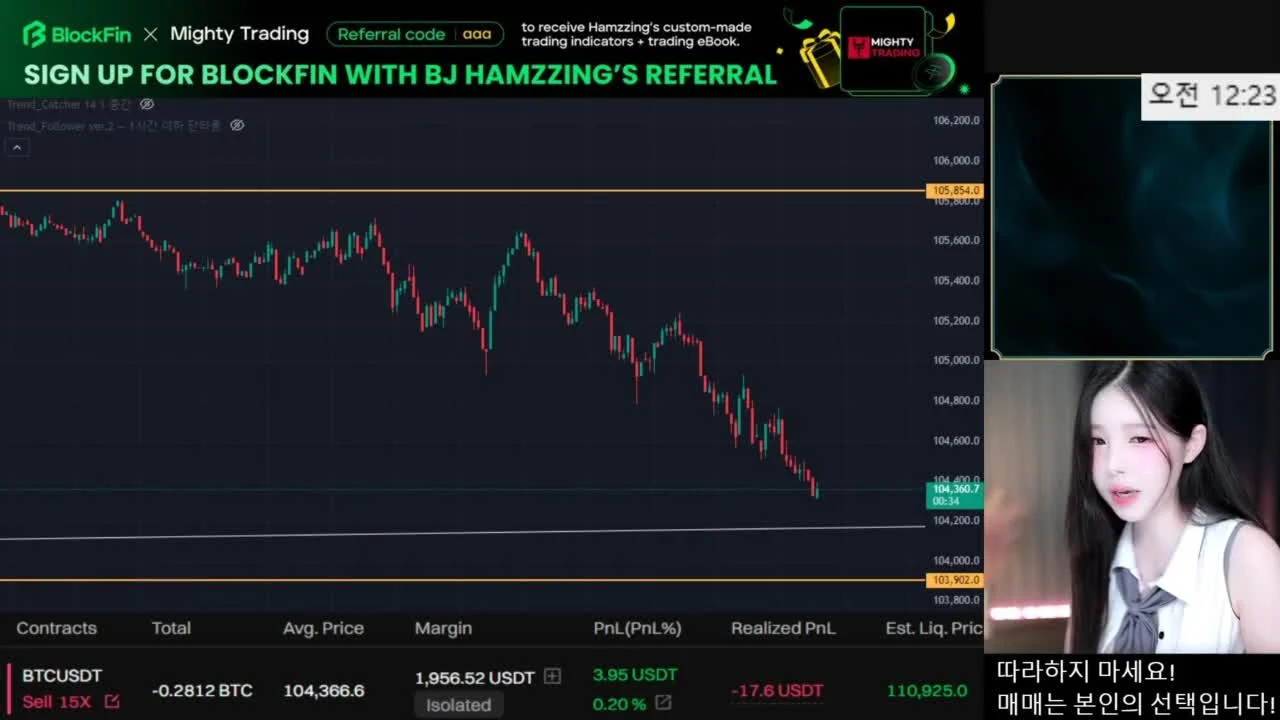Click the Est. Liq. Price column header
Screen dimensions: 1280x720
[x=934, y=628]
